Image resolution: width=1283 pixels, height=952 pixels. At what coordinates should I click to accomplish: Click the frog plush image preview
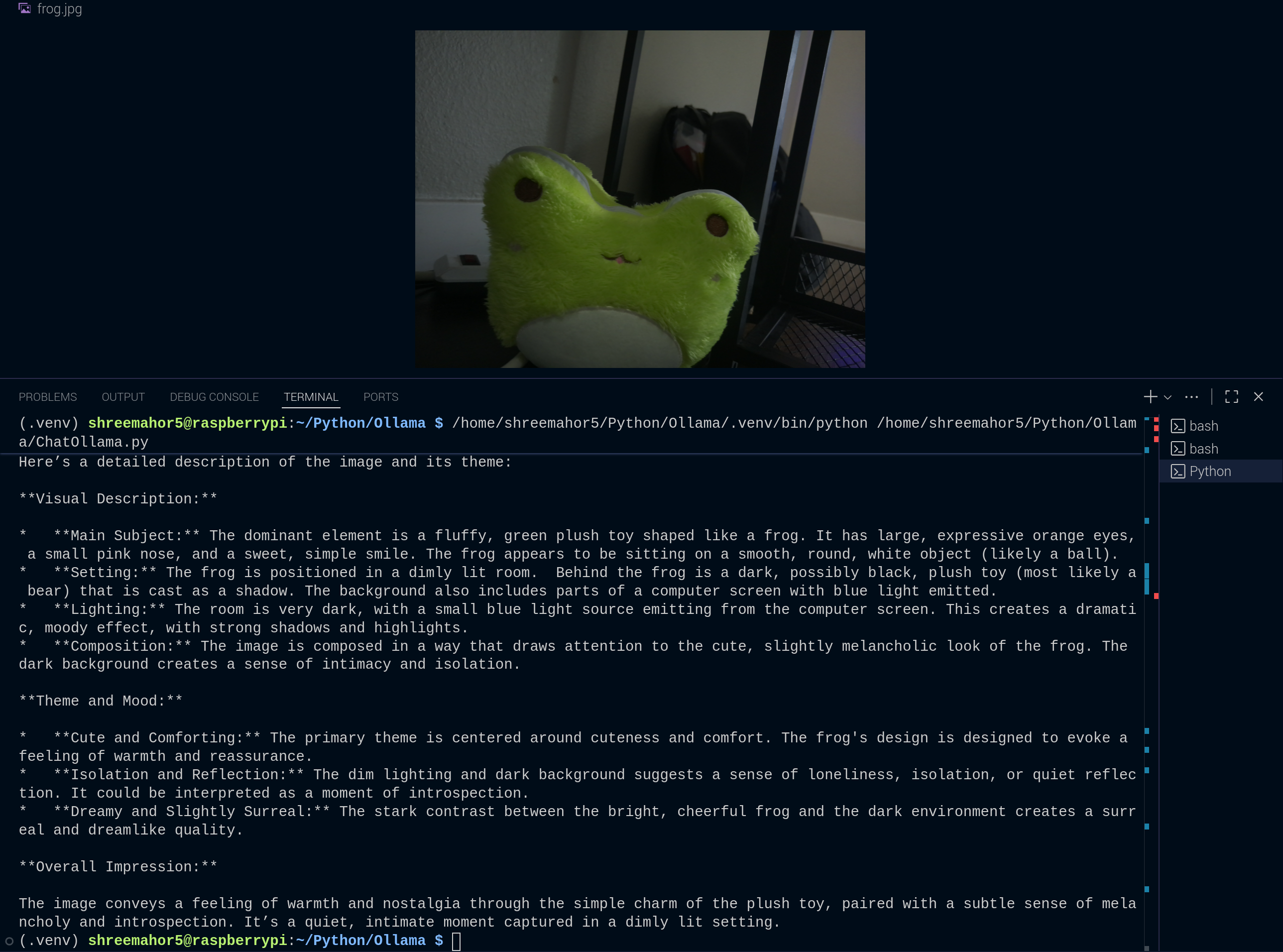pyautogui.click(x=640, y=199)
